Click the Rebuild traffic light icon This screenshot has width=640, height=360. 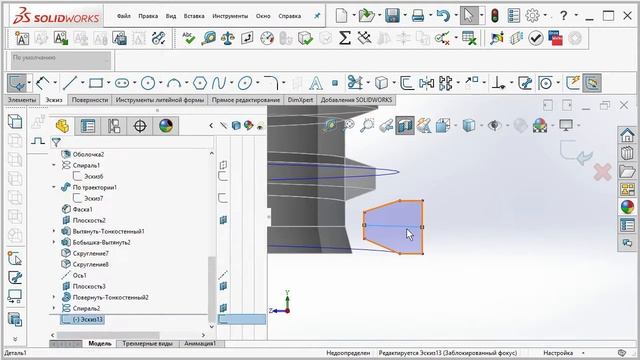[495, 16]
